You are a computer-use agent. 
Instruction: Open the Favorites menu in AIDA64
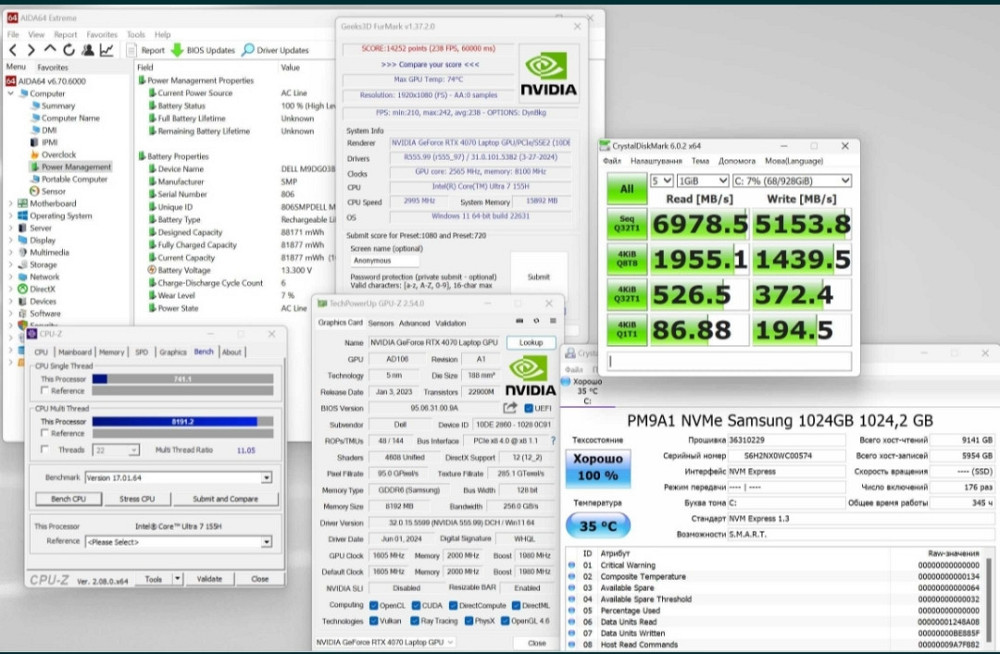101,34
